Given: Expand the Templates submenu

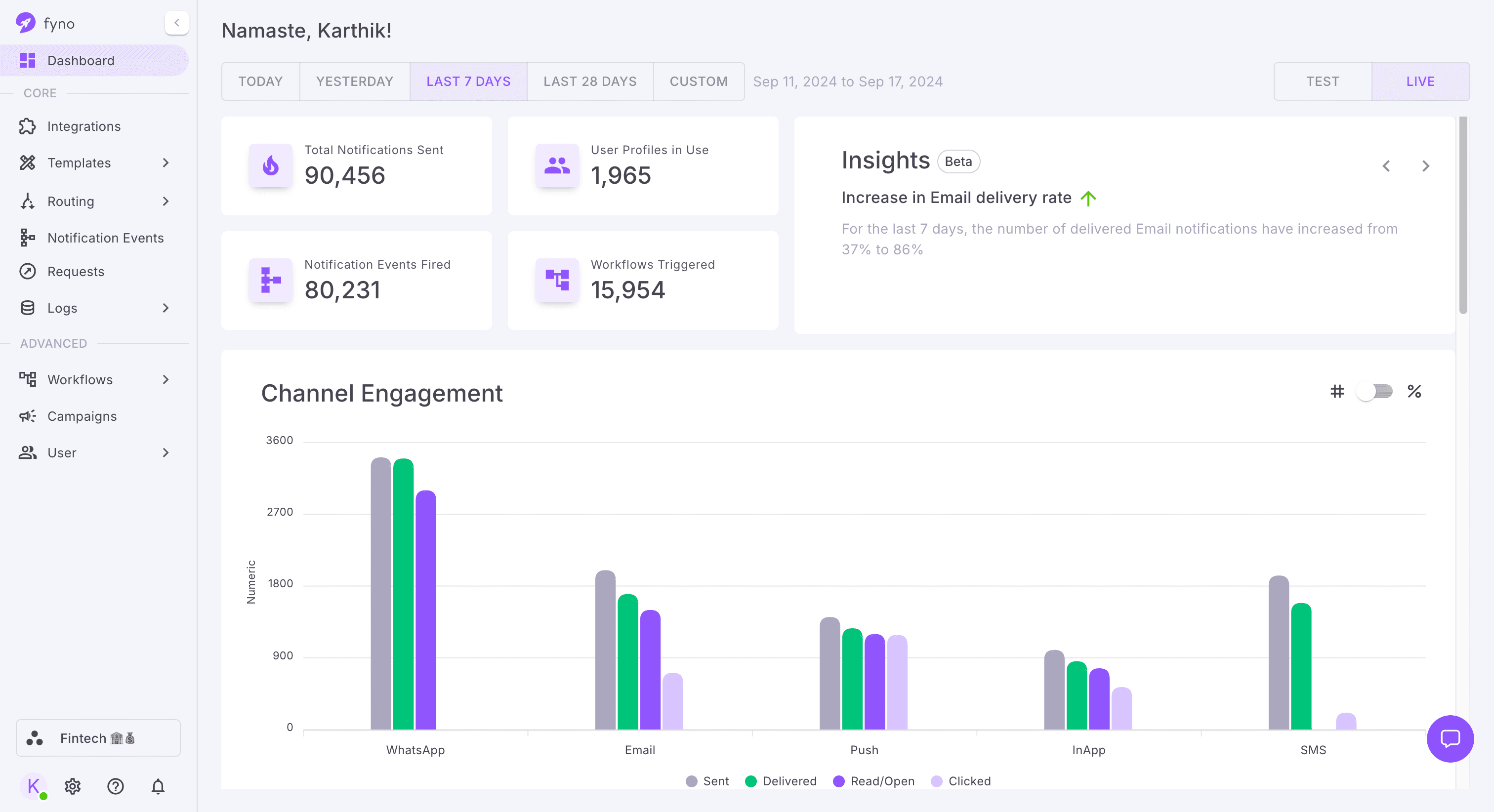Looking at the screenshot, I should click(x=166, y=163).
